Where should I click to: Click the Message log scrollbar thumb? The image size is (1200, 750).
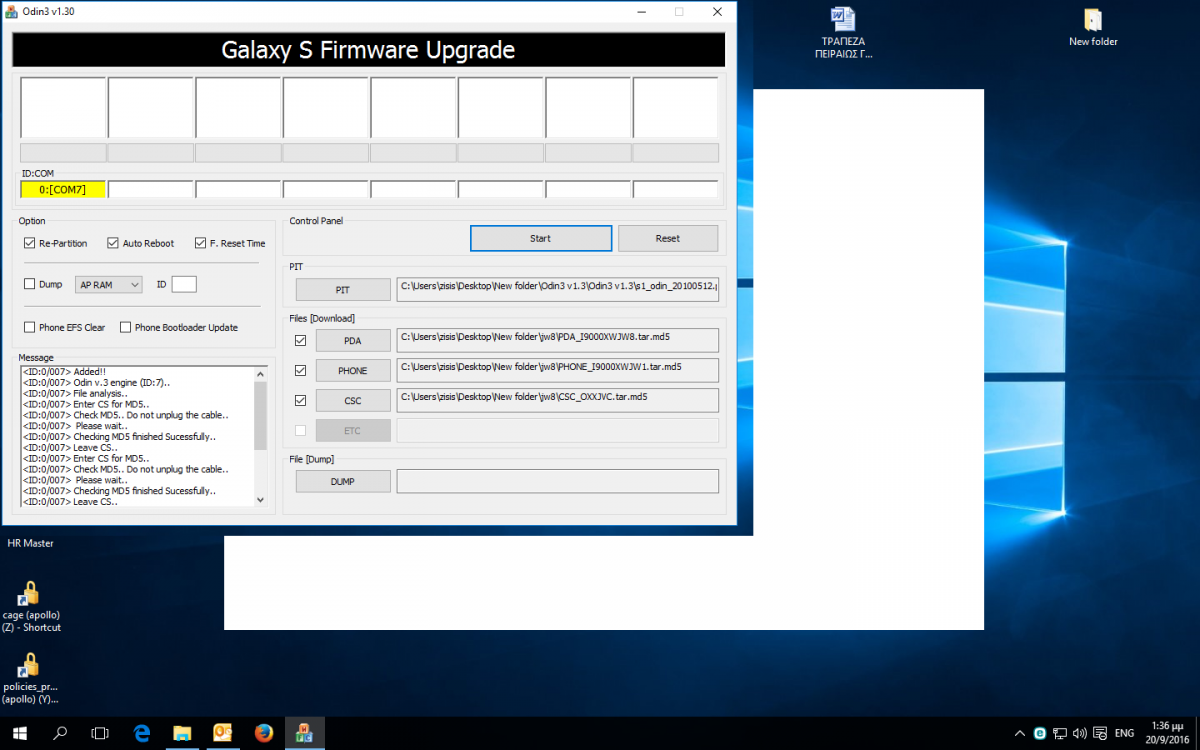261,415
